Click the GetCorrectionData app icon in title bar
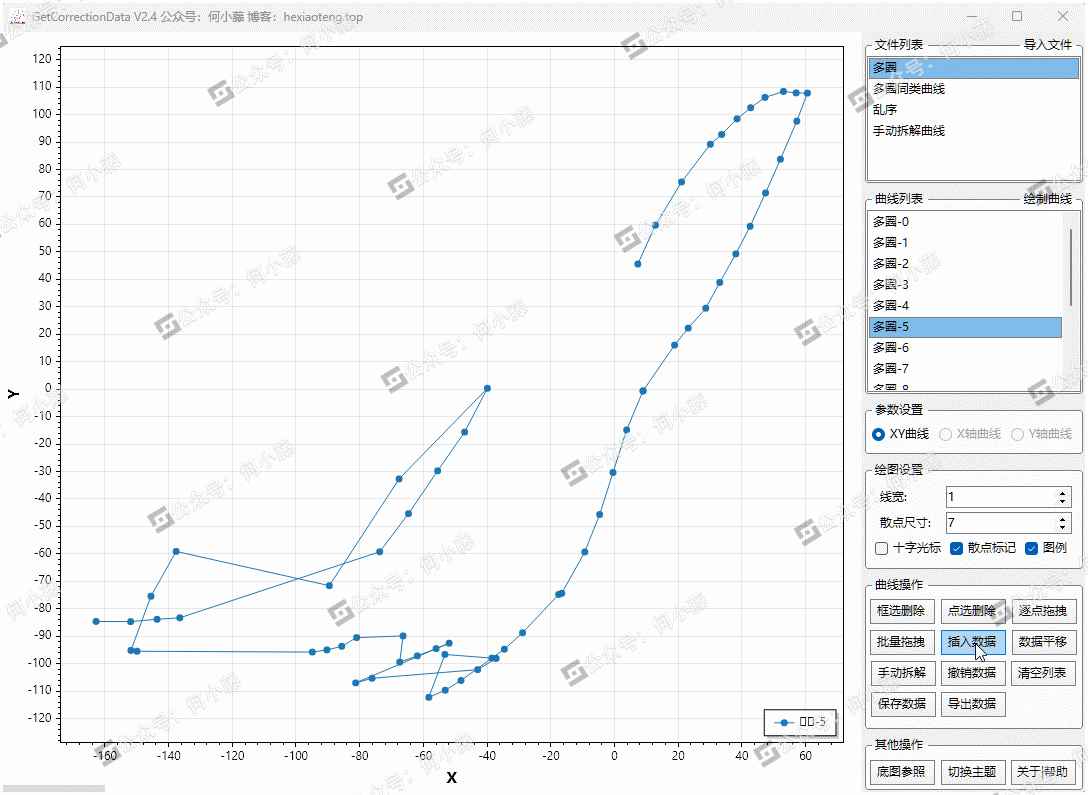 click(x=17, y=17)
